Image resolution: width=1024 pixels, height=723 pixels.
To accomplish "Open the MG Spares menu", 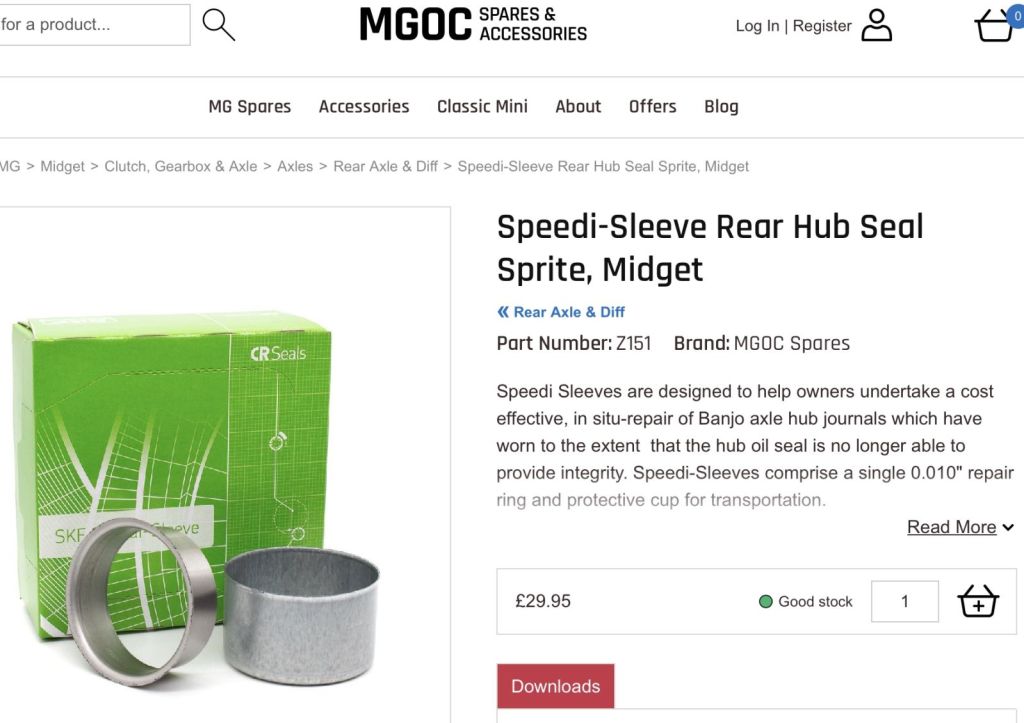I will coord(249,106).
